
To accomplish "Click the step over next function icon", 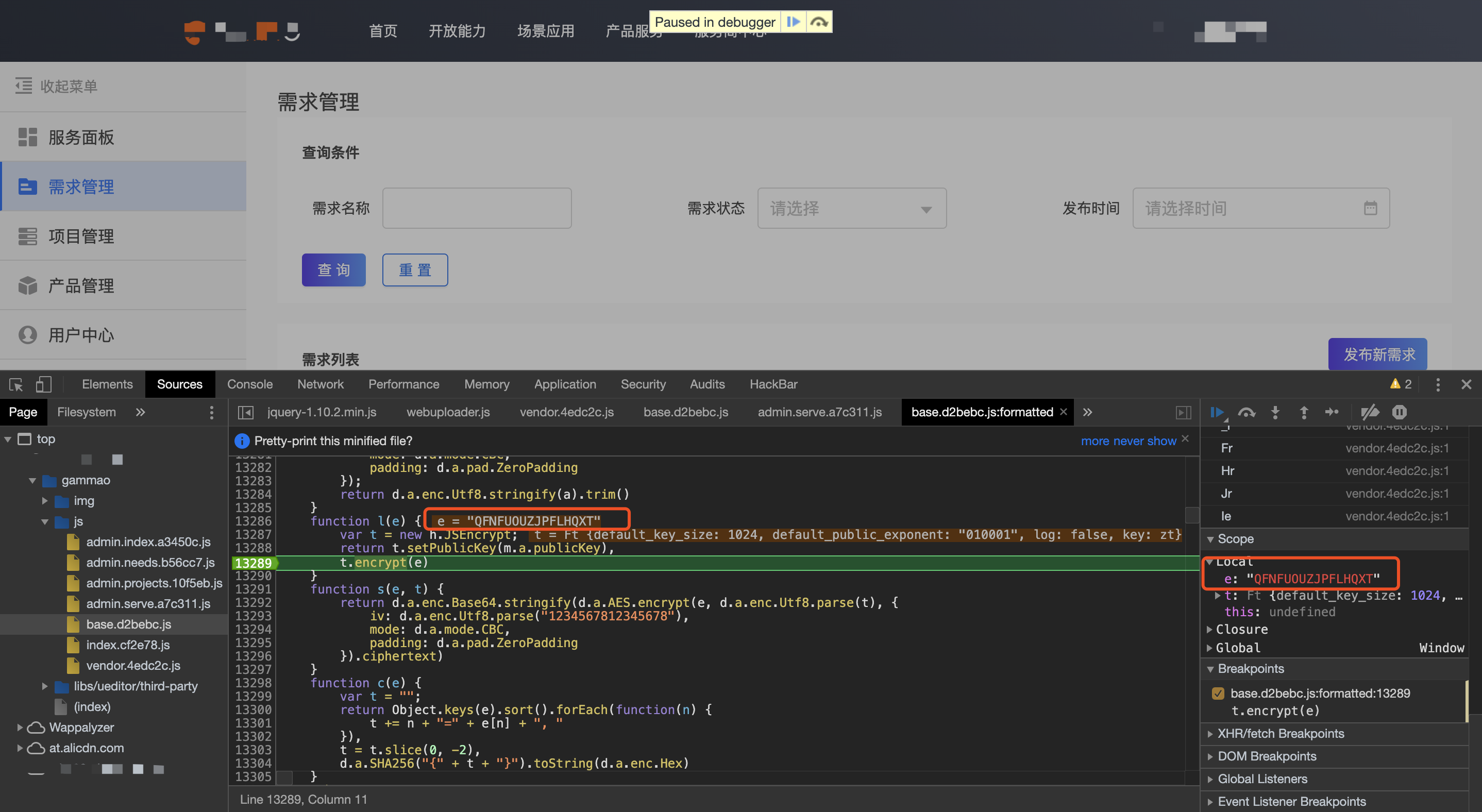I will tap(1246, 412).
